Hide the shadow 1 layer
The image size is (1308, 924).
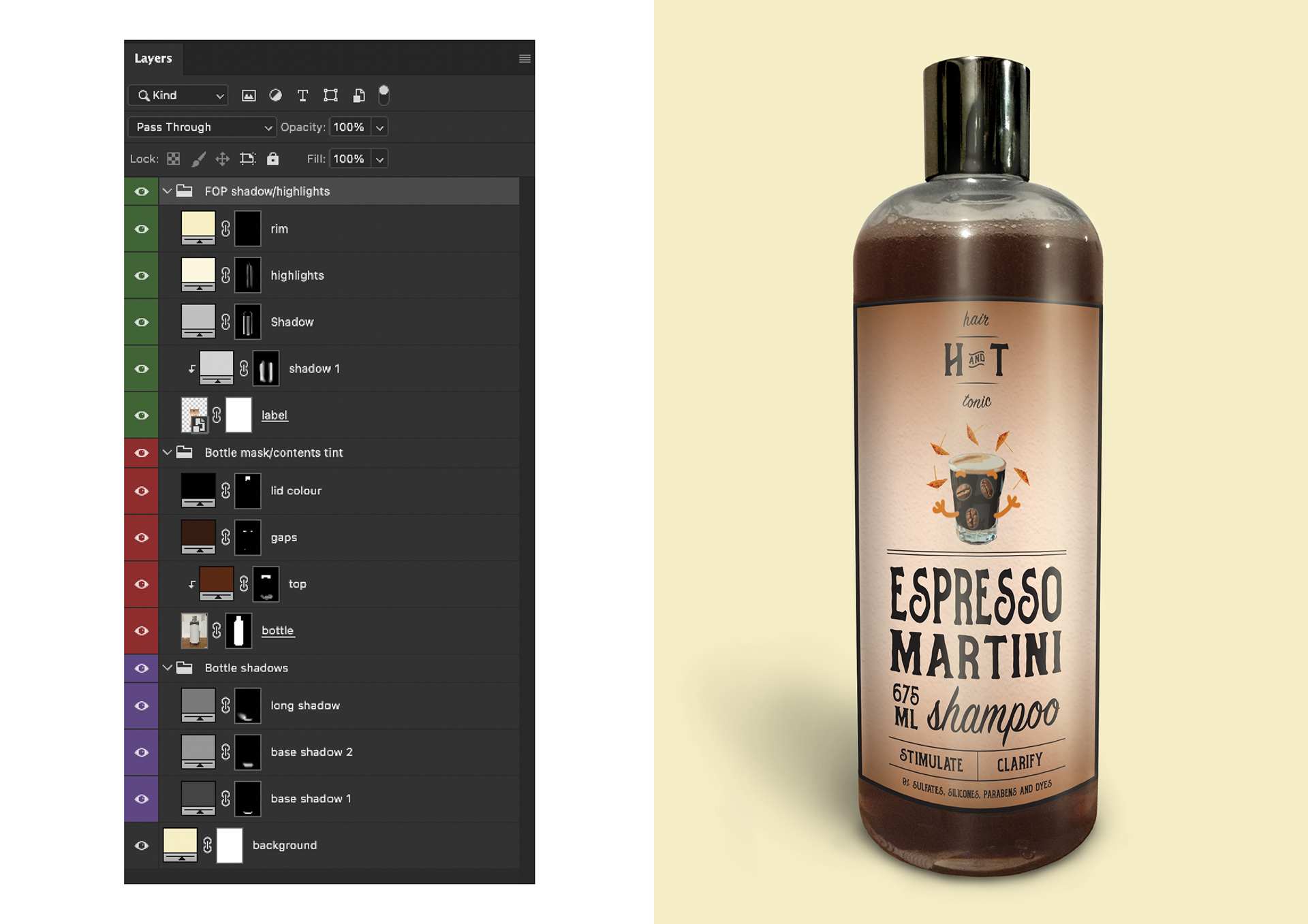(142, 368)
